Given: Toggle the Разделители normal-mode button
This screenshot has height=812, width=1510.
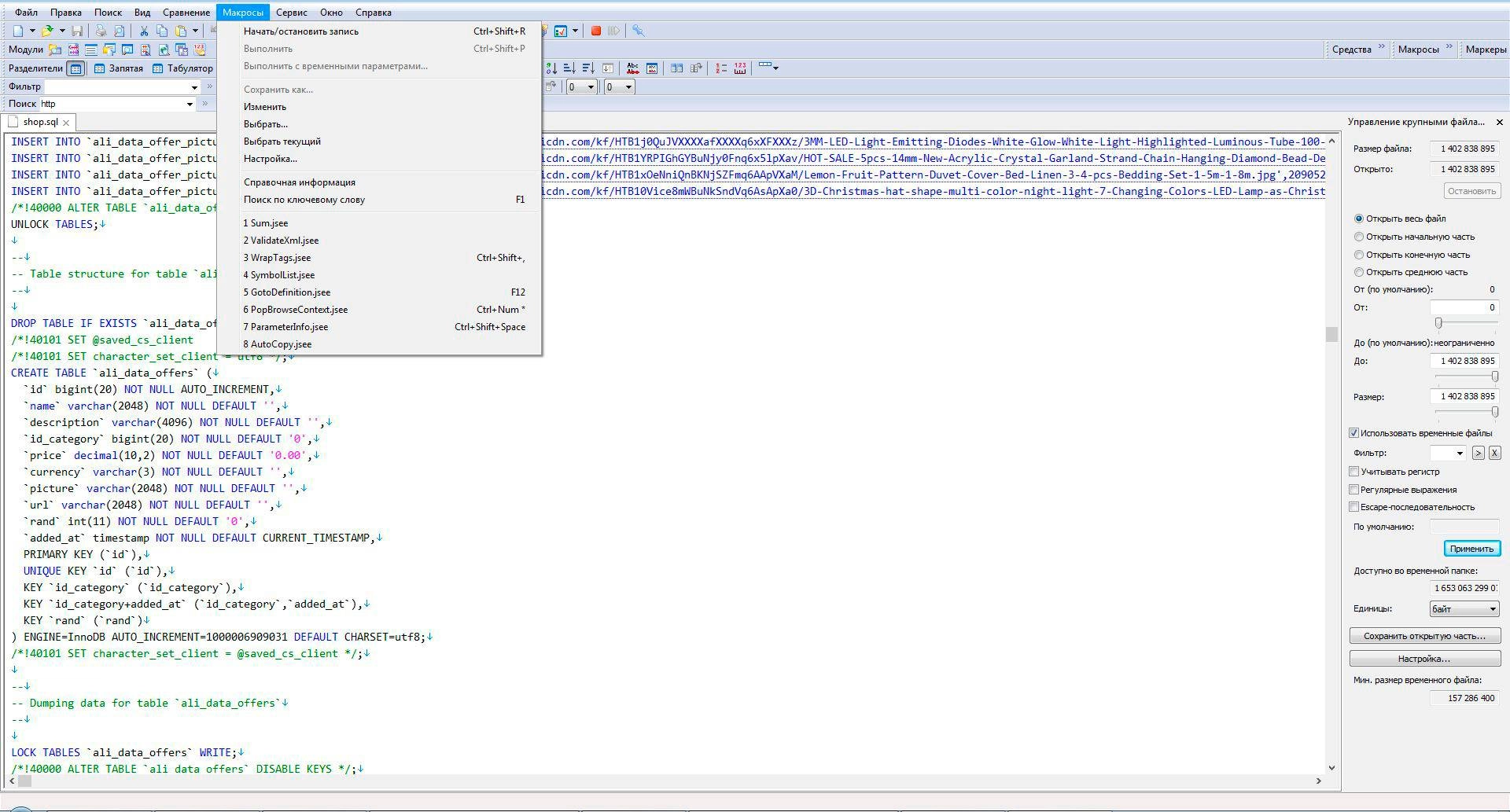Looking at the screenshot, I should click(75, 68).
